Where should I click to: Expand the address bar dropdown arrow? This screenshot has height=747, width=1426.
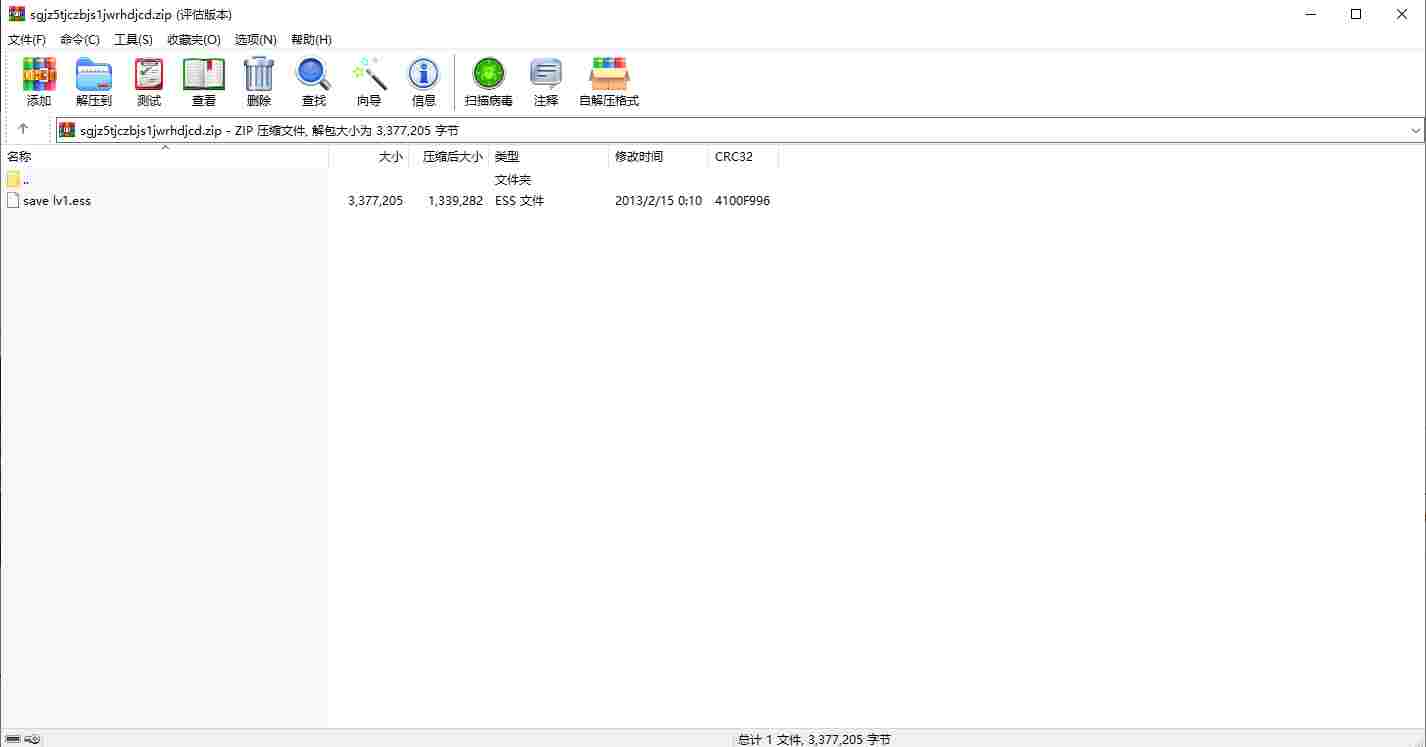pyautogui.click(x=1416, y=131)
